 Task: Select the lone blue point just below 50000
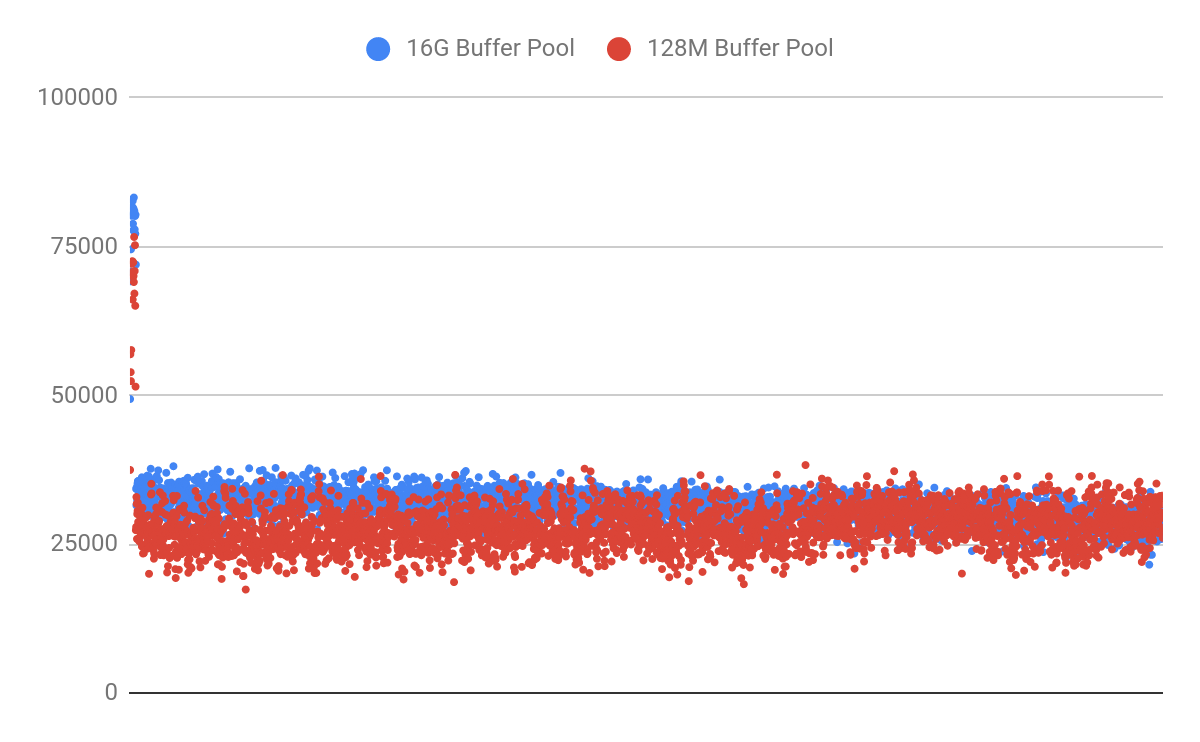pyautogui.click(x=130, y=399)
